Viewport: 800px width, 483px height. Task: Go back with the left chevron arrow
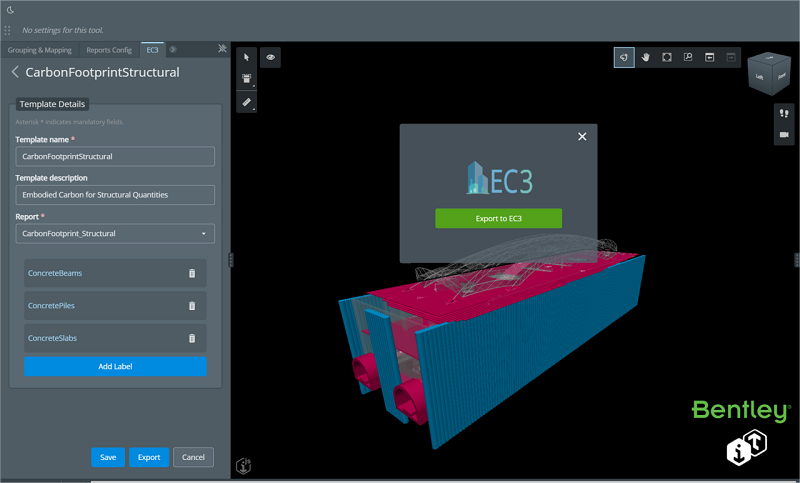15,72
